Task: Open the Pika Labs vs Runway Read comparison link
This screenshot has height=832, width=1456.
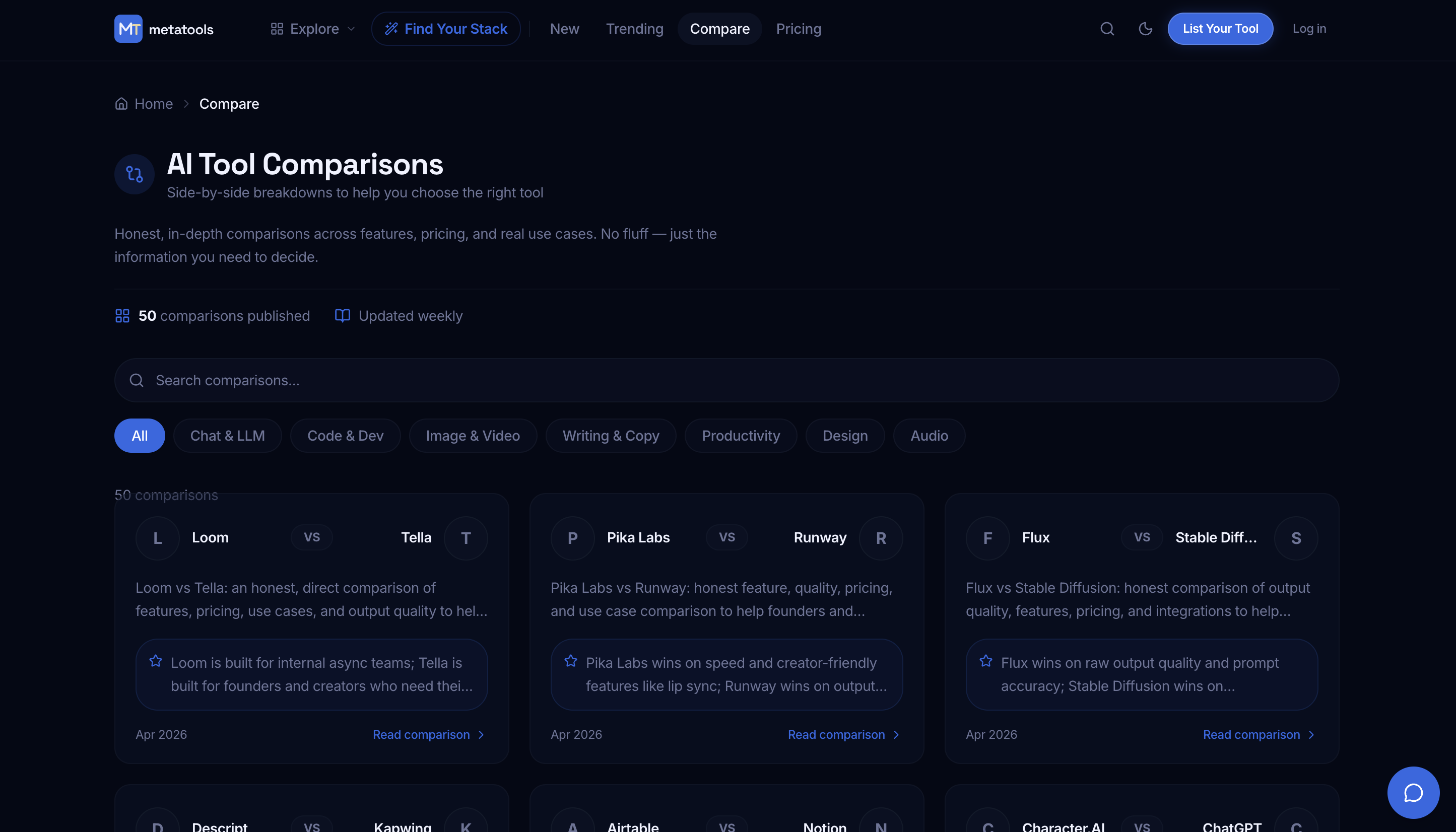Action: 837,734
